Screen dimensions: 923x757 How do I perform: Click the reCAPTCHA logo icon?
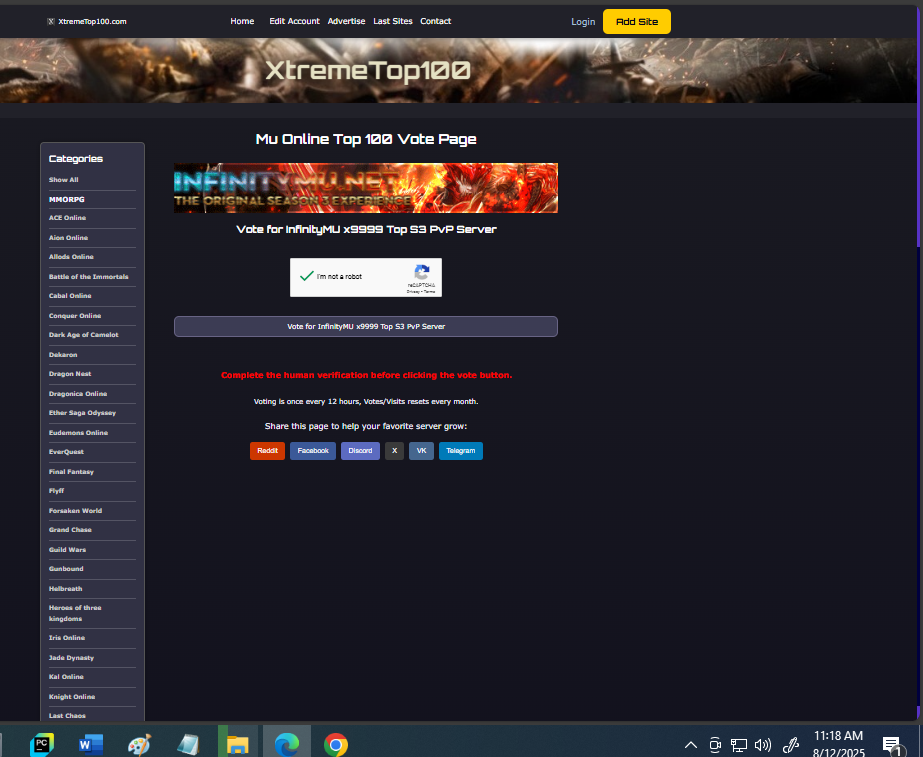pos(421,273)
